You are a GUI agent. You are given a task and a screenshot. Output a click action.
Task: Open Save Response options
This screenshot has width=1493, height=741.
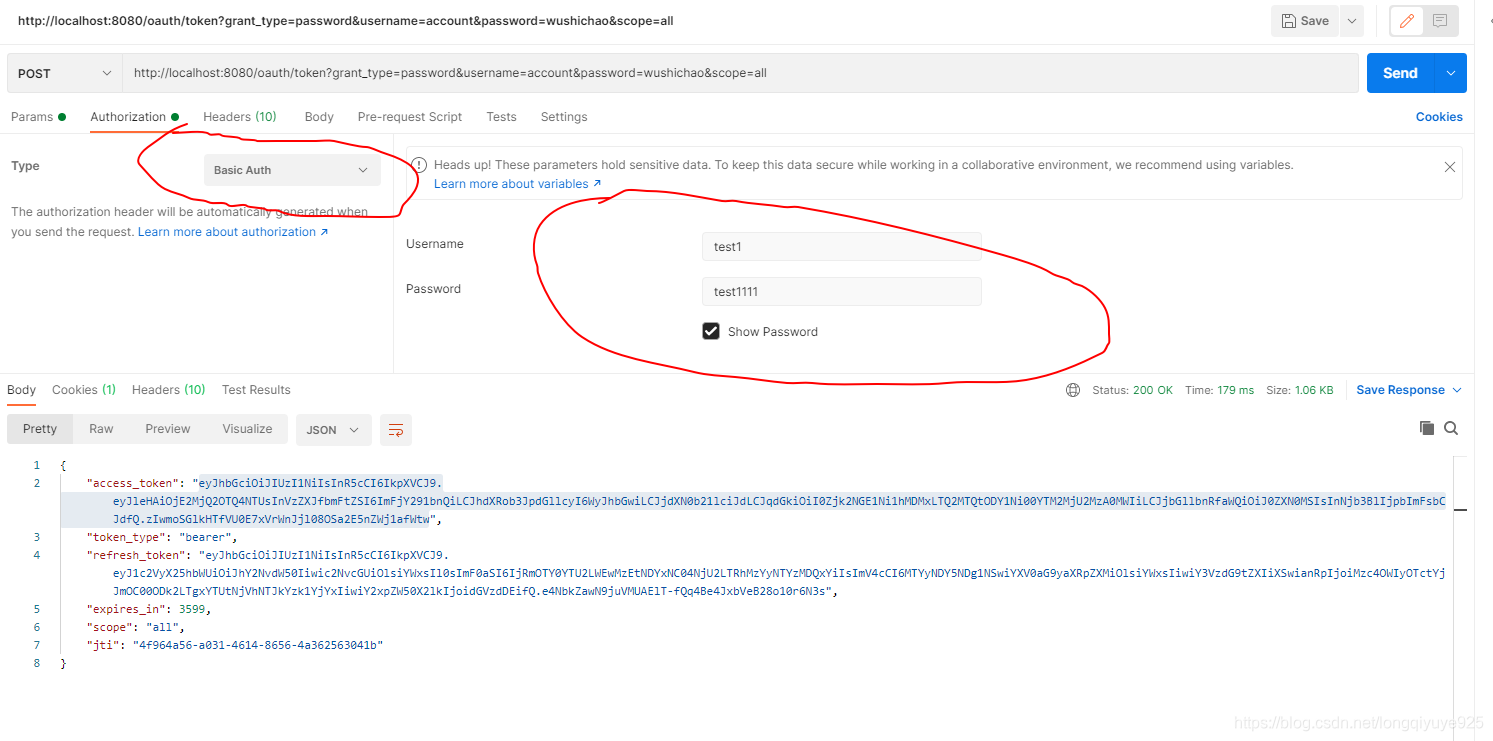click(1403, 389)
